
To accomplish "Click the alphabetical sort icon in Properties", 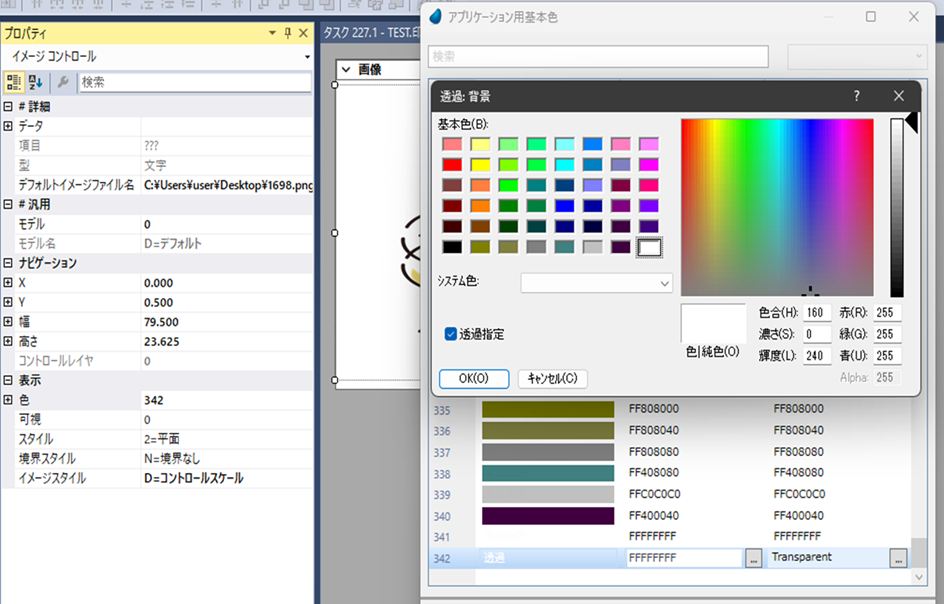I will pos(36,82).
